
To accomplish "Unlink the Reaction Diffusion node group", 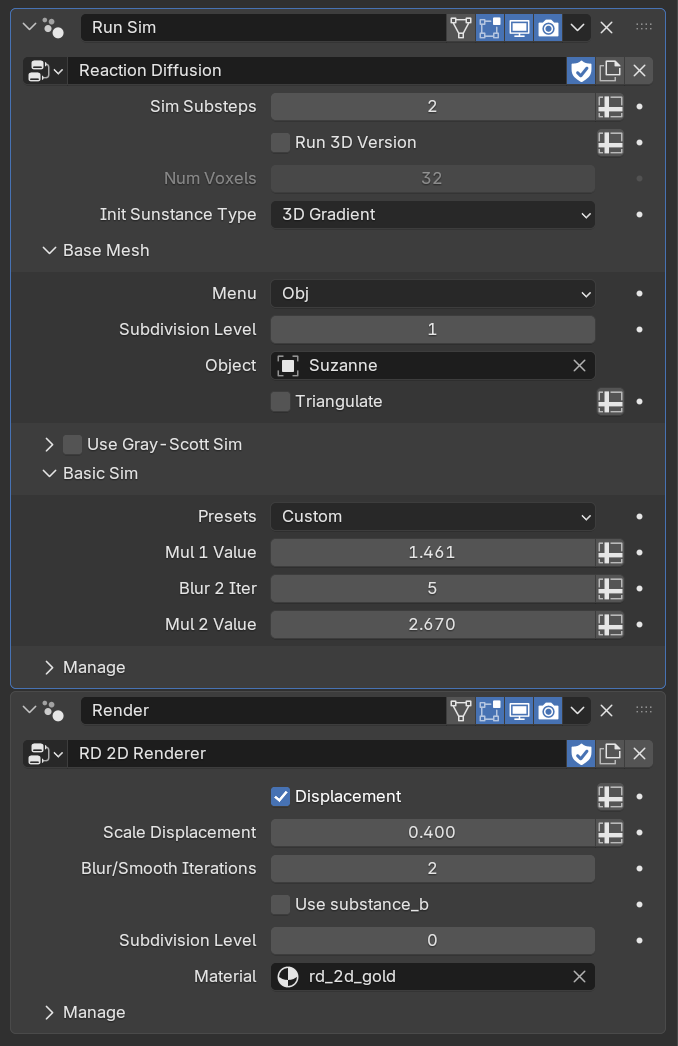I will [x=639, y=71].
